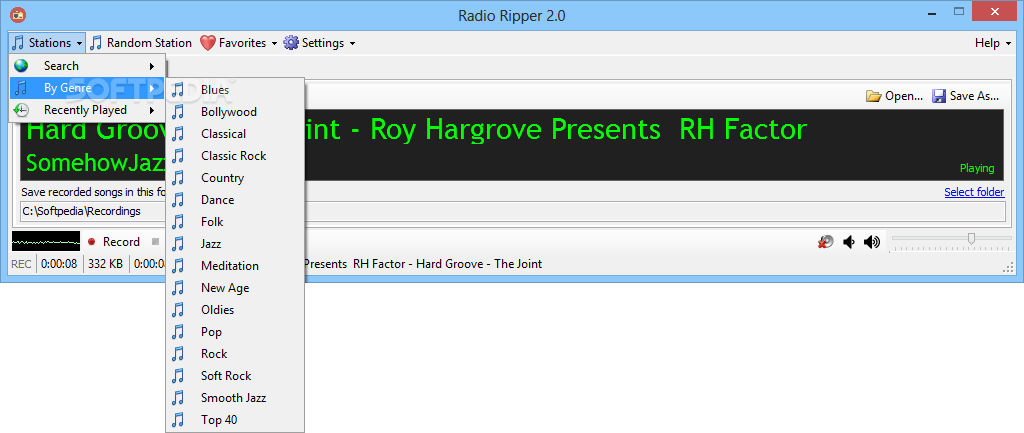Screen dimensions: 1024x433
Task: Click the Radio Ripper app icon in title bar
Action: 18,14
